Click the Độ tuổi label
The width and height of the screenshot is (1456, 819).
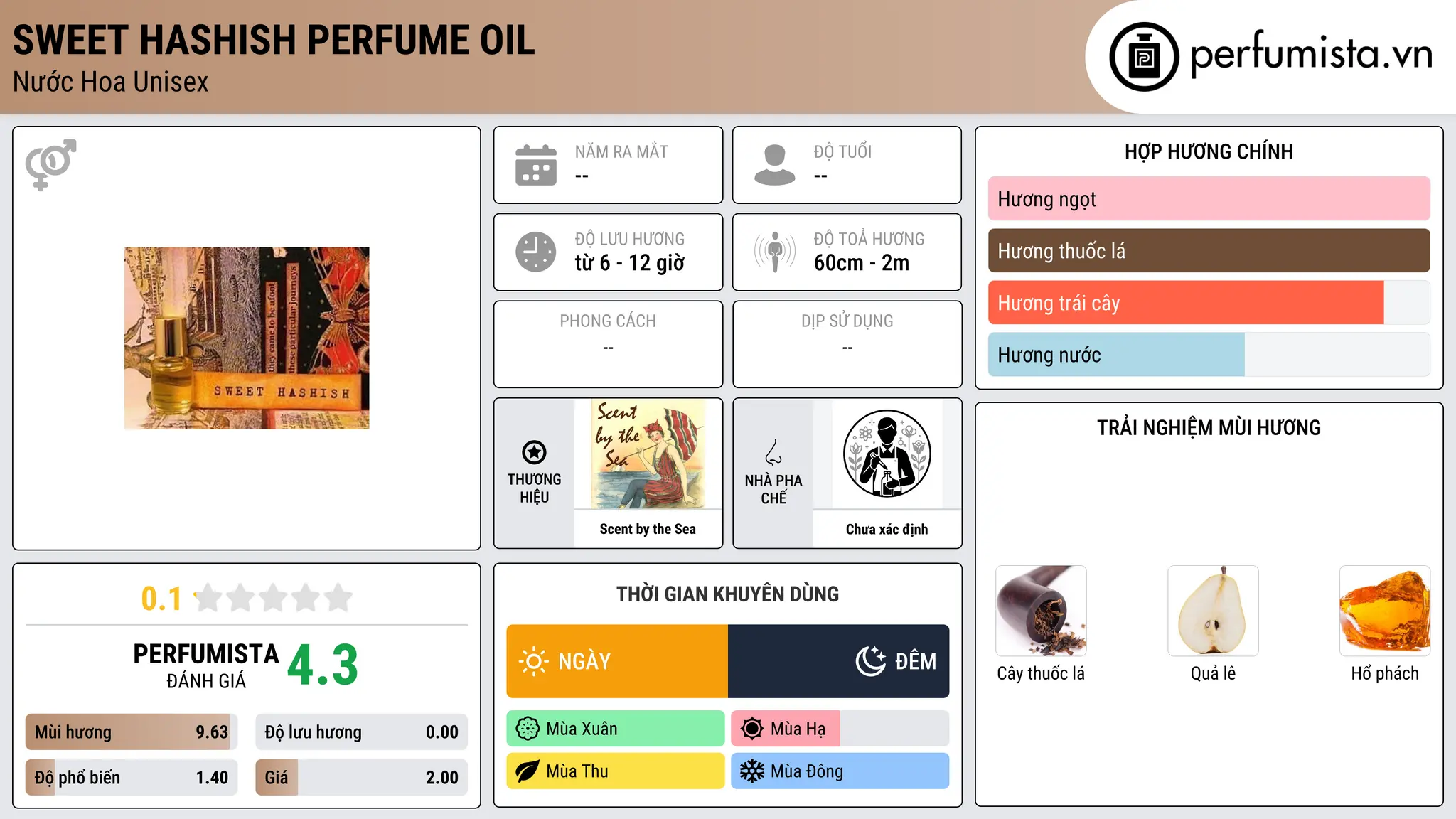[x=842, y=152]
